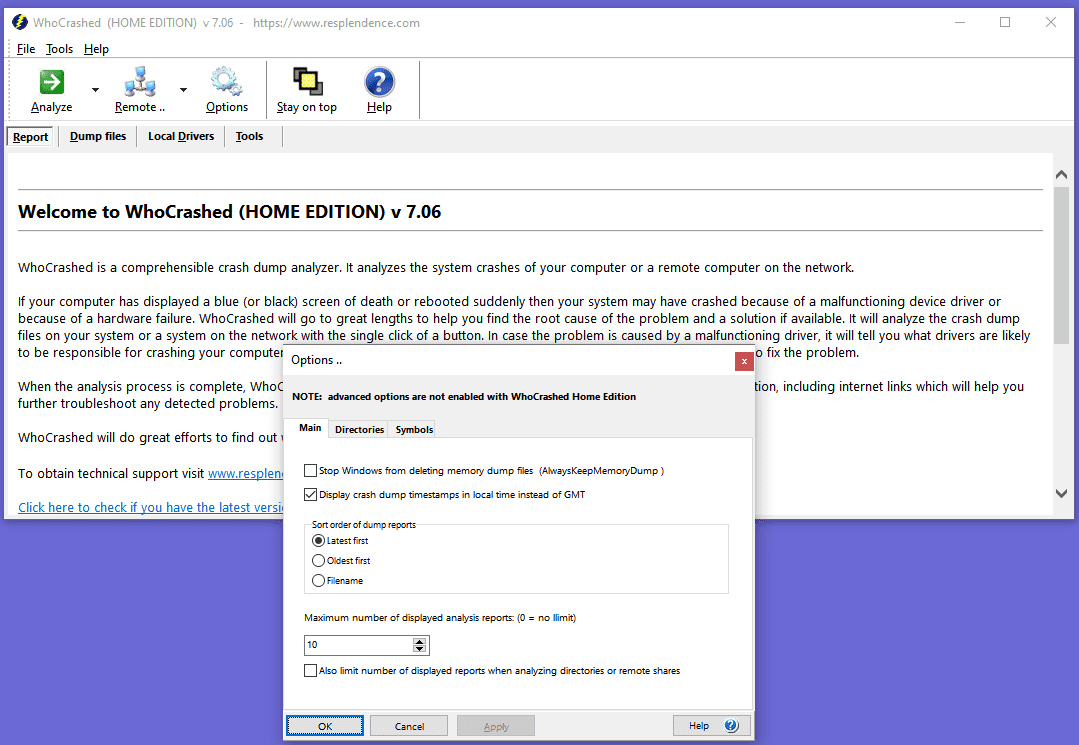This screenshot has width=1079, height=745.
Task: Open the www.resplendence support link
Action: coord(246,473)
